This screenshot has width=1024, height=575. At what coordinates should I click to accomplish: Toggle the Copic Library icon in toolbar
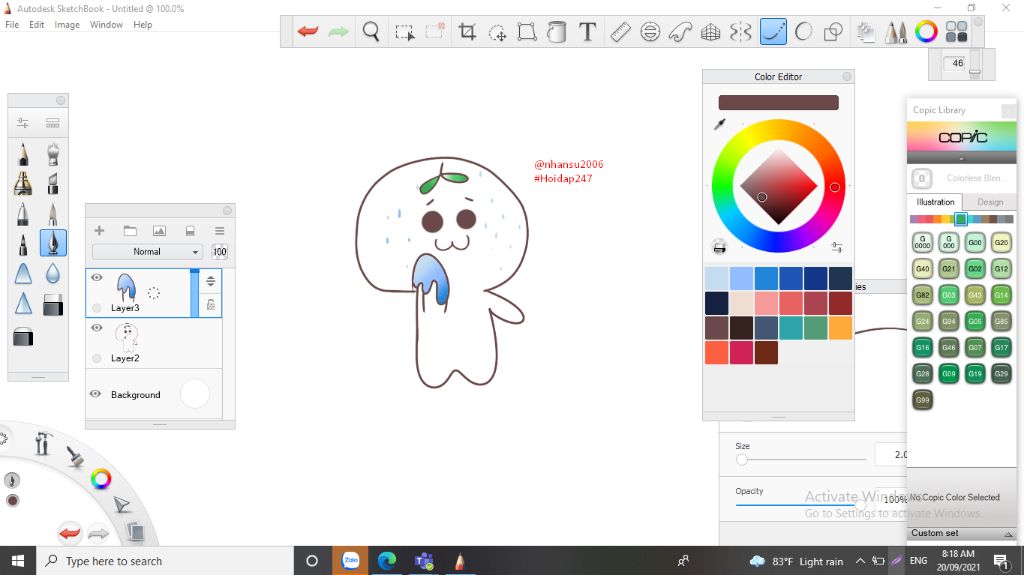956,31
